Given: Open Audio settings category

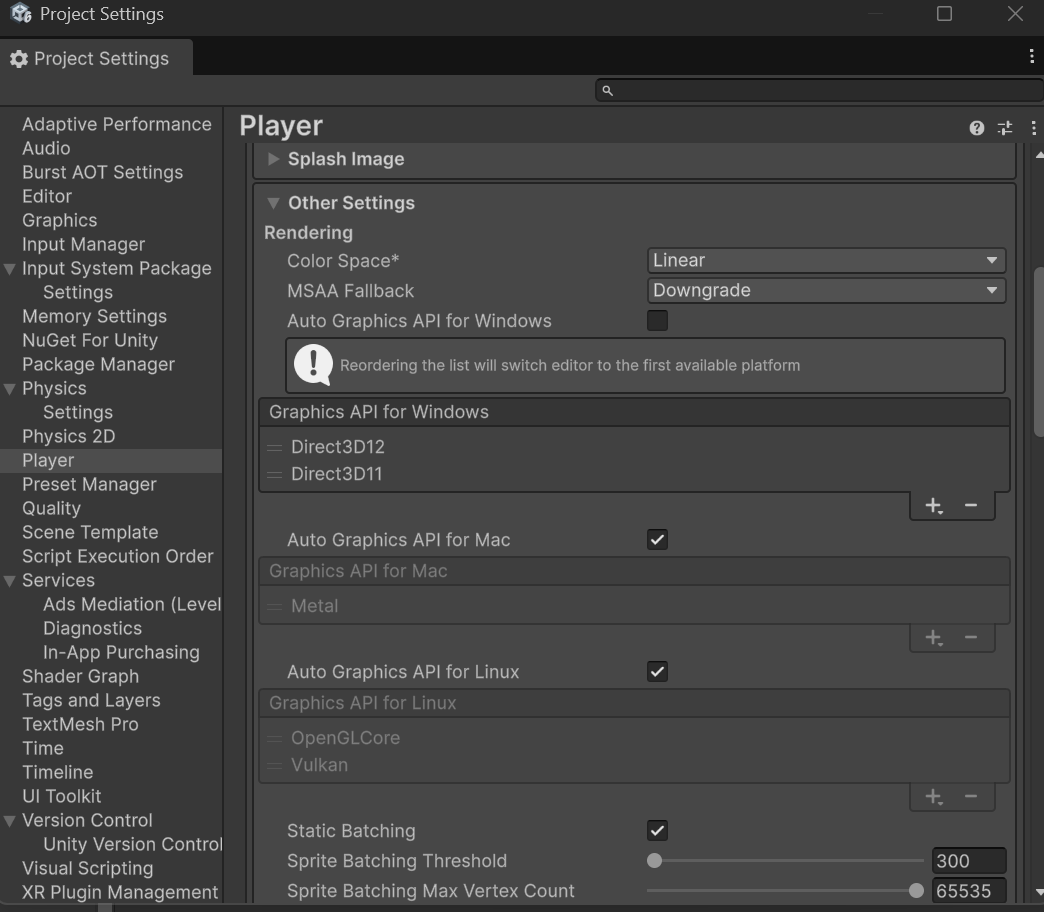Looking at the screenshot, I should tap(46, 148).
